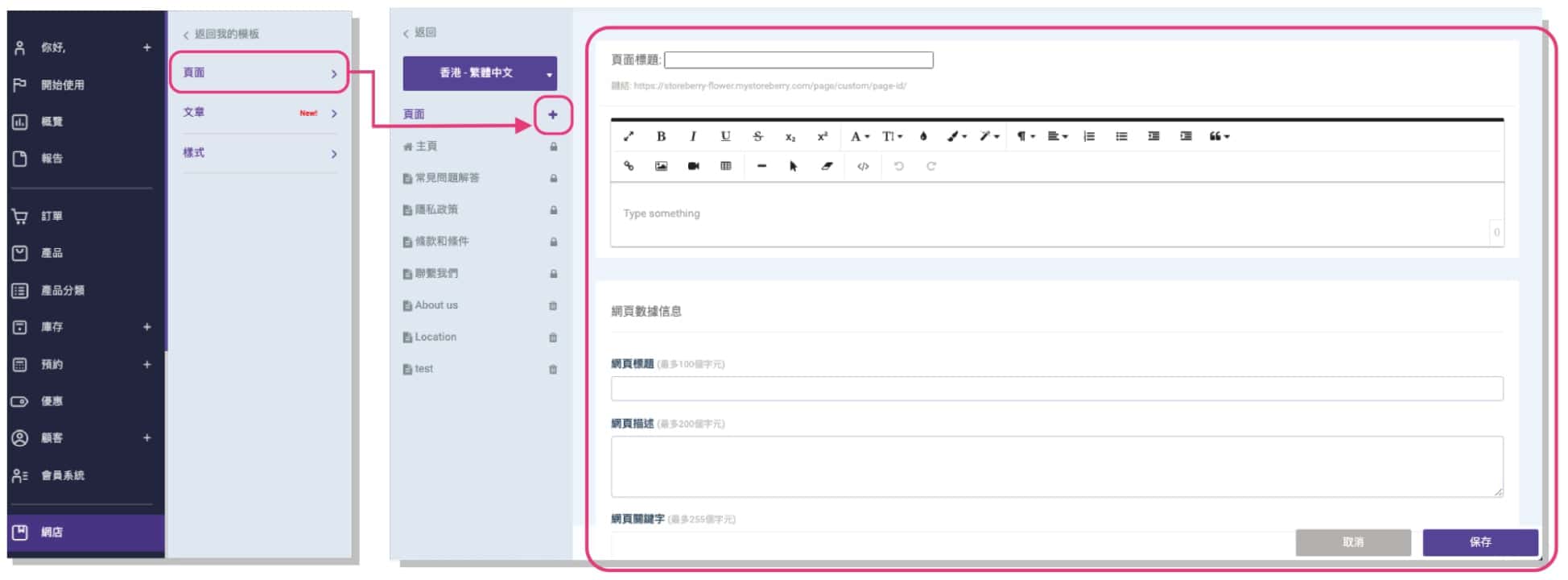Screen dimensions: 1568x580
Task: Insert a hyperlink with the link icon
Action: (629, 166)
